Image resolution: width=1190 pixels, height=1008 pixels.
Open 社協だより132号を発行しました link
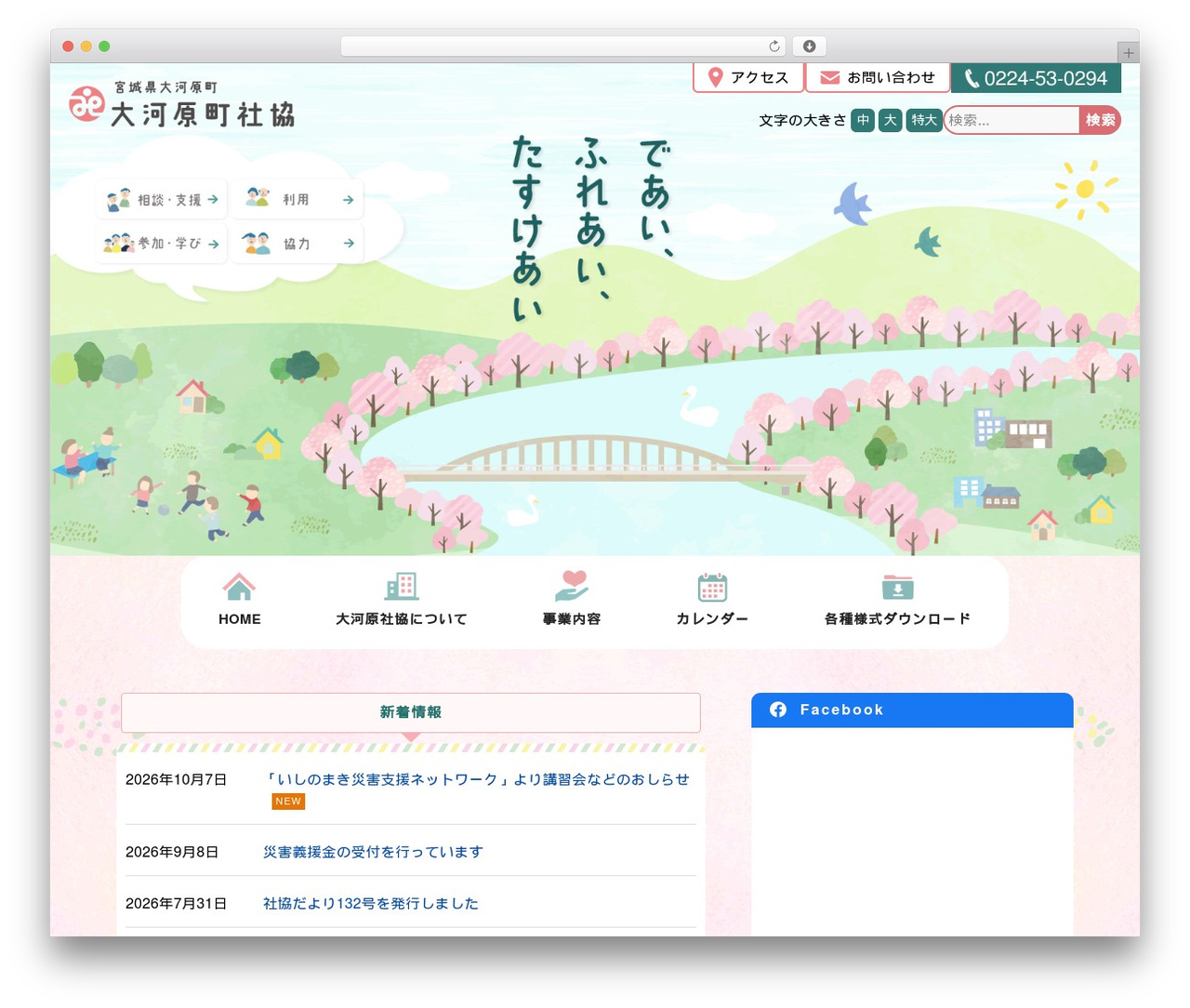[x=371, y=903]
